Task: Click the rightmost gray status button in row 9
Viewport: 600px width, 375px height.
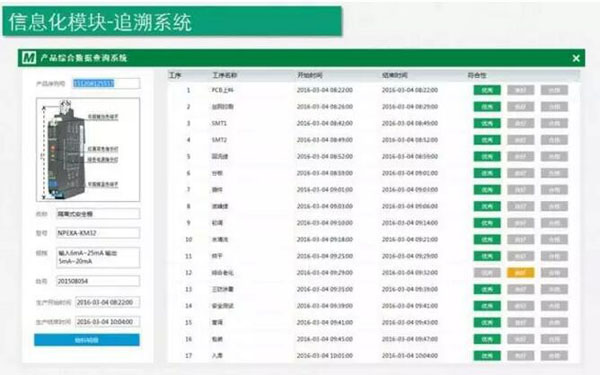Action: point(554,223)
